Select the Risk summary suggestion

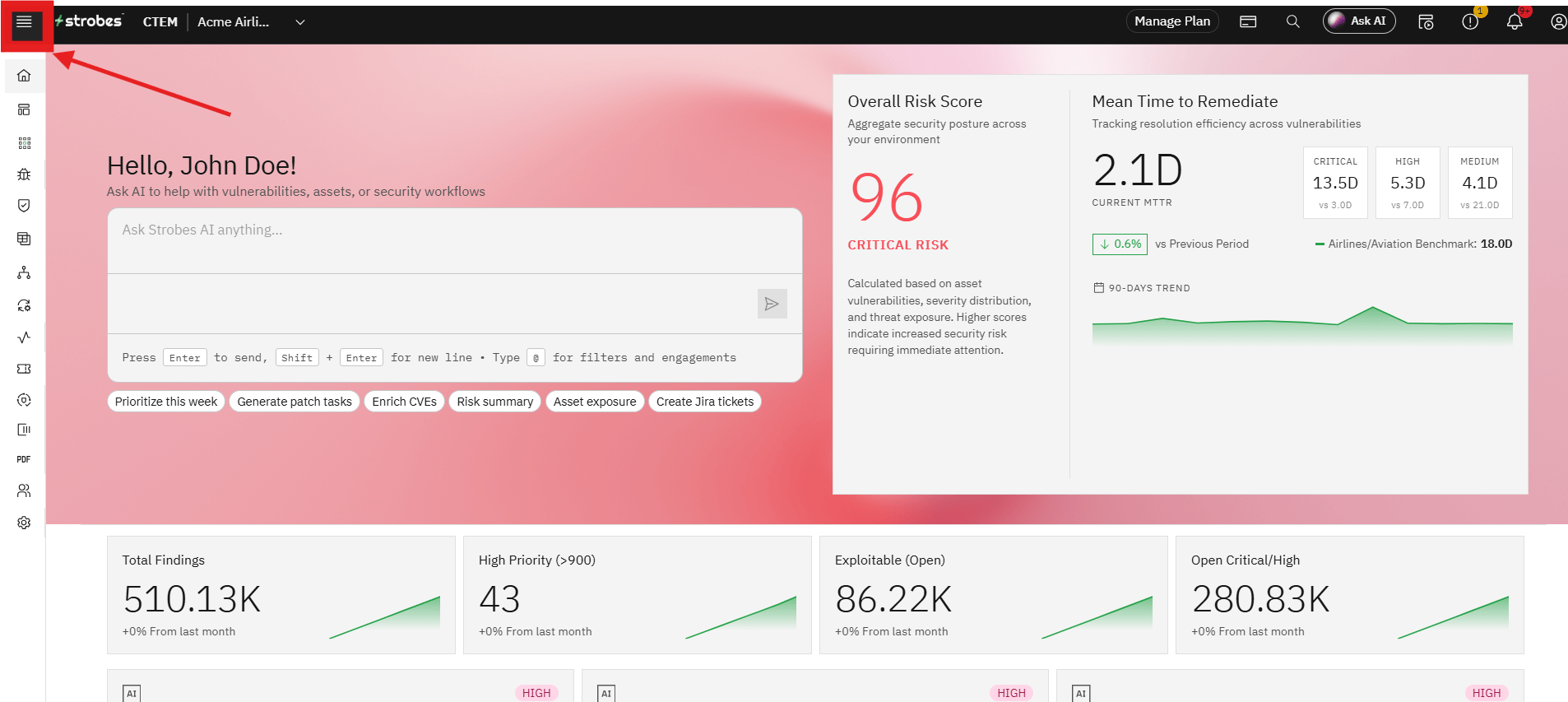(495, 402)
